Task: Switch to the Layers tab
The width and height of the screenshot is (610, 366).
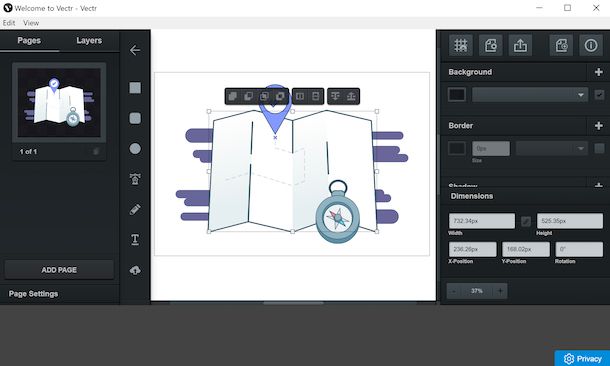Action: [x=89, y=40]
